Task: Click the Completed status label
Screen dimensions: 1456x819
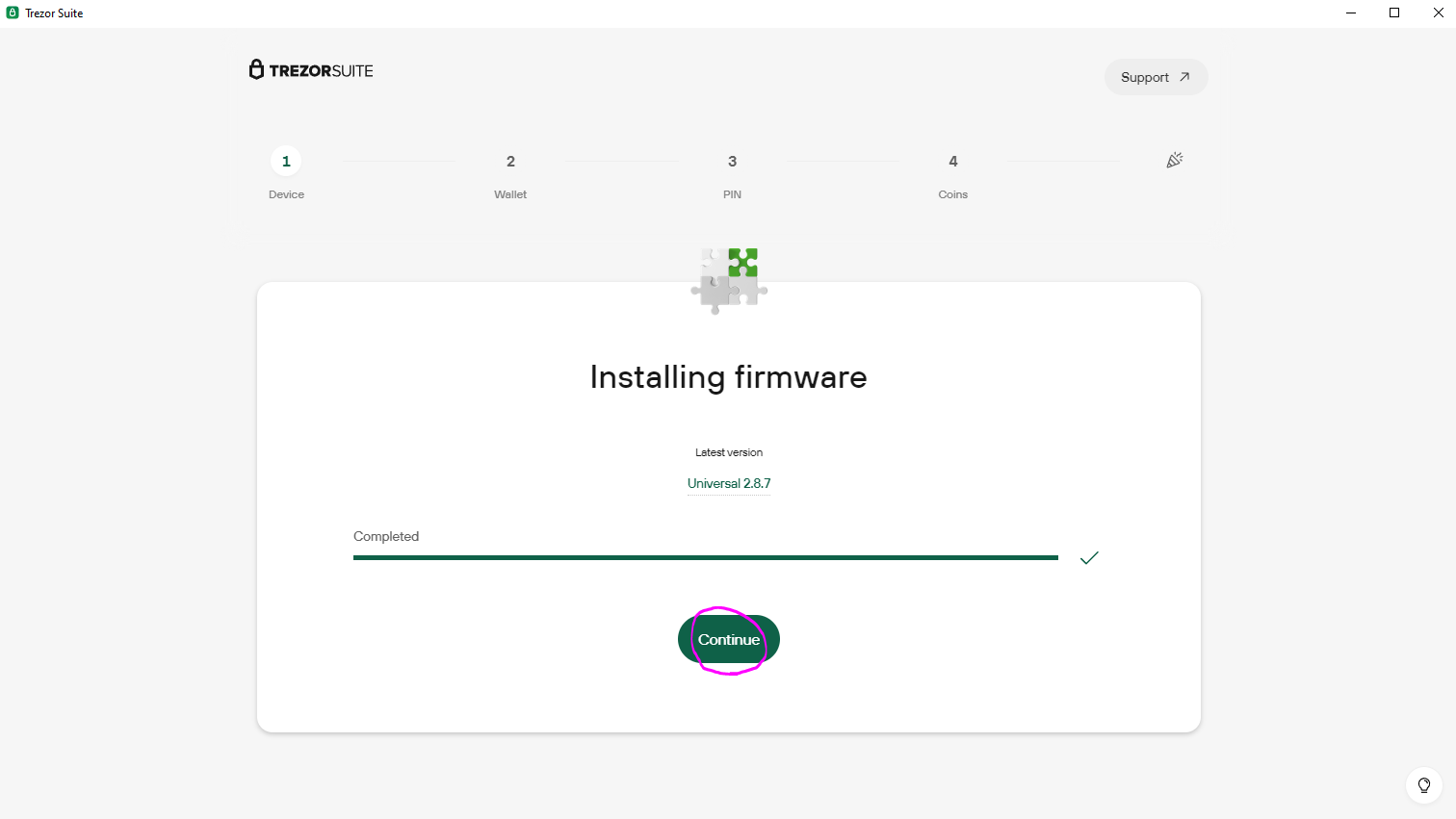Action: [x=386, y=536]
